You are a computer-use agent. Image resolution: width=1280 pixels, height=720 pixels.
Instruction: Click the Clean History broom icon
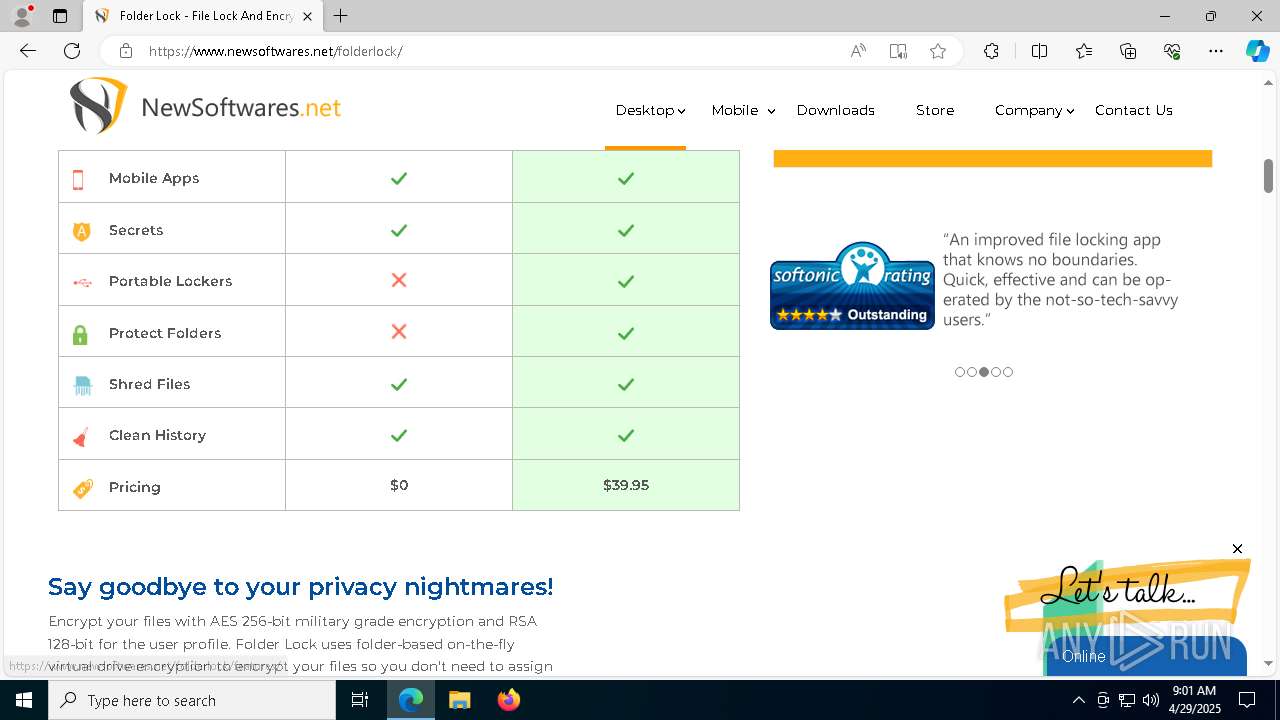pyautogui.click(x=81, y=436)
